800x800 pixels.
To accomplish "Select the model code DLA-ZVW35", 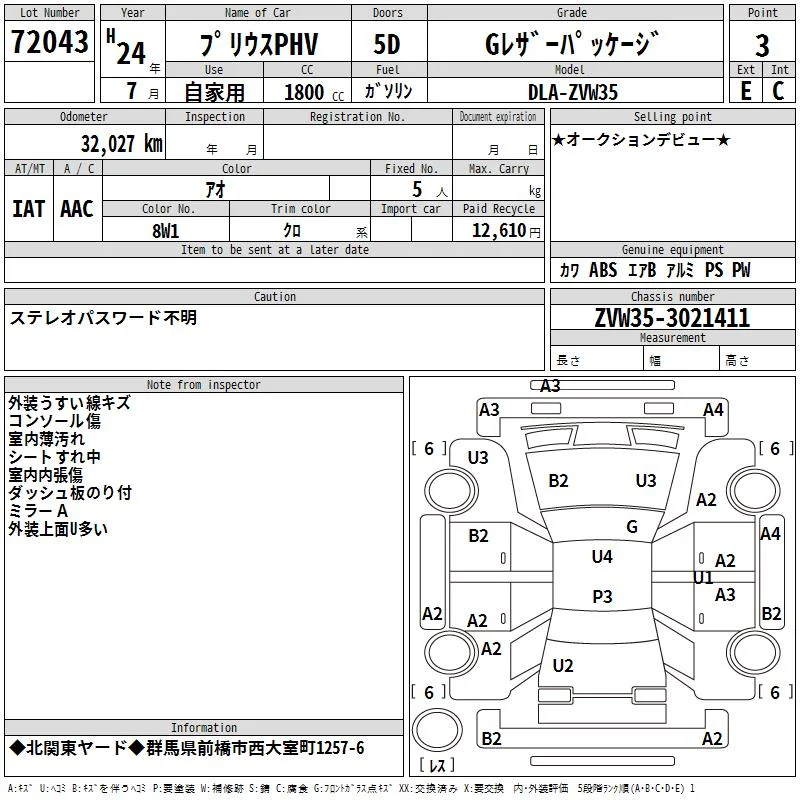I will click(x=573, y=92).
